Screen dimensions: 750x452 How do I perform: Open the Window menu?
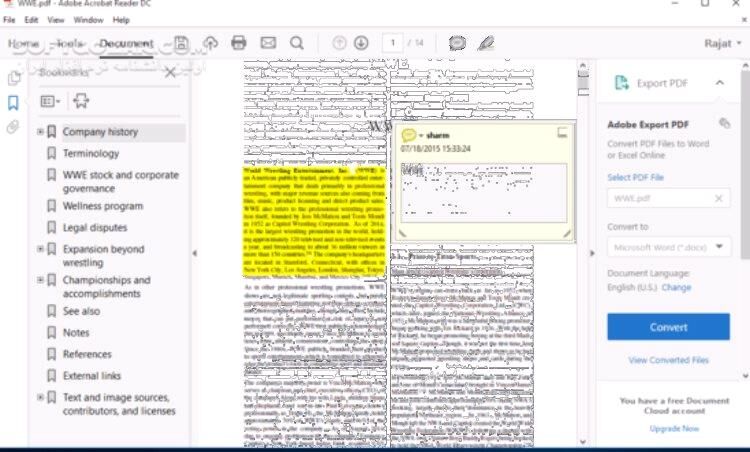click(x=88, y=20)
